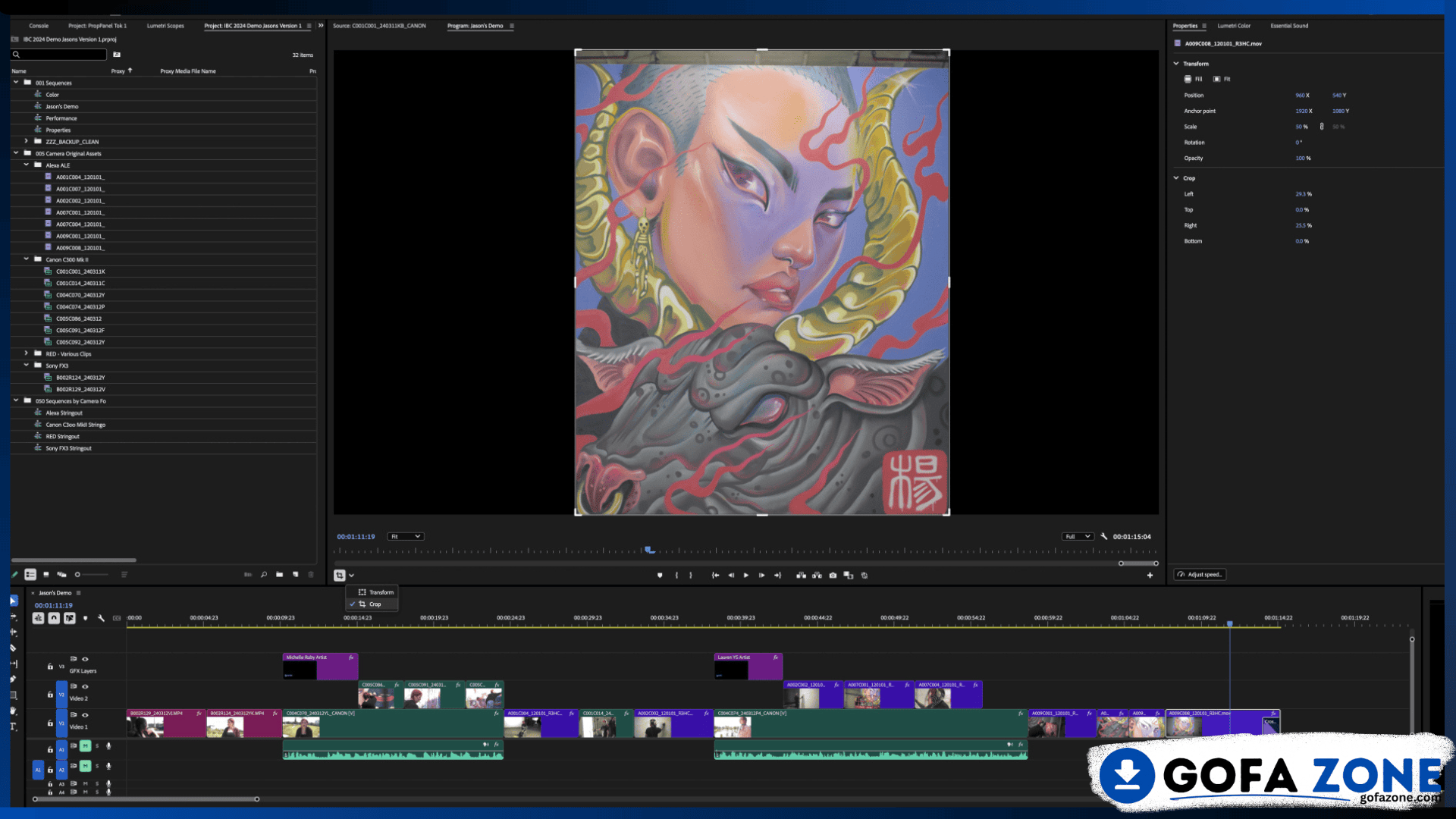
Task: Collapse the Transform section in Properties
Action: pos(1176,64)
